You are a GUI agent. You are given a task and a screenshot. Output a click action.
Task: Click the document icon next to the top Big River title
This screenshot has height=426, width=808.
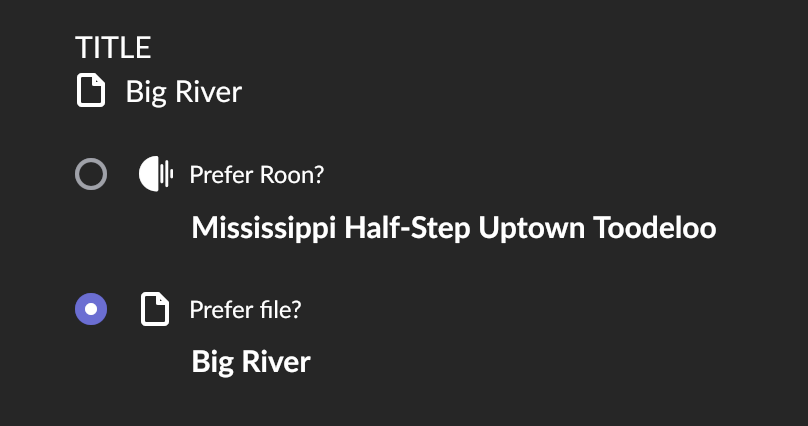(x=91, y=93)
